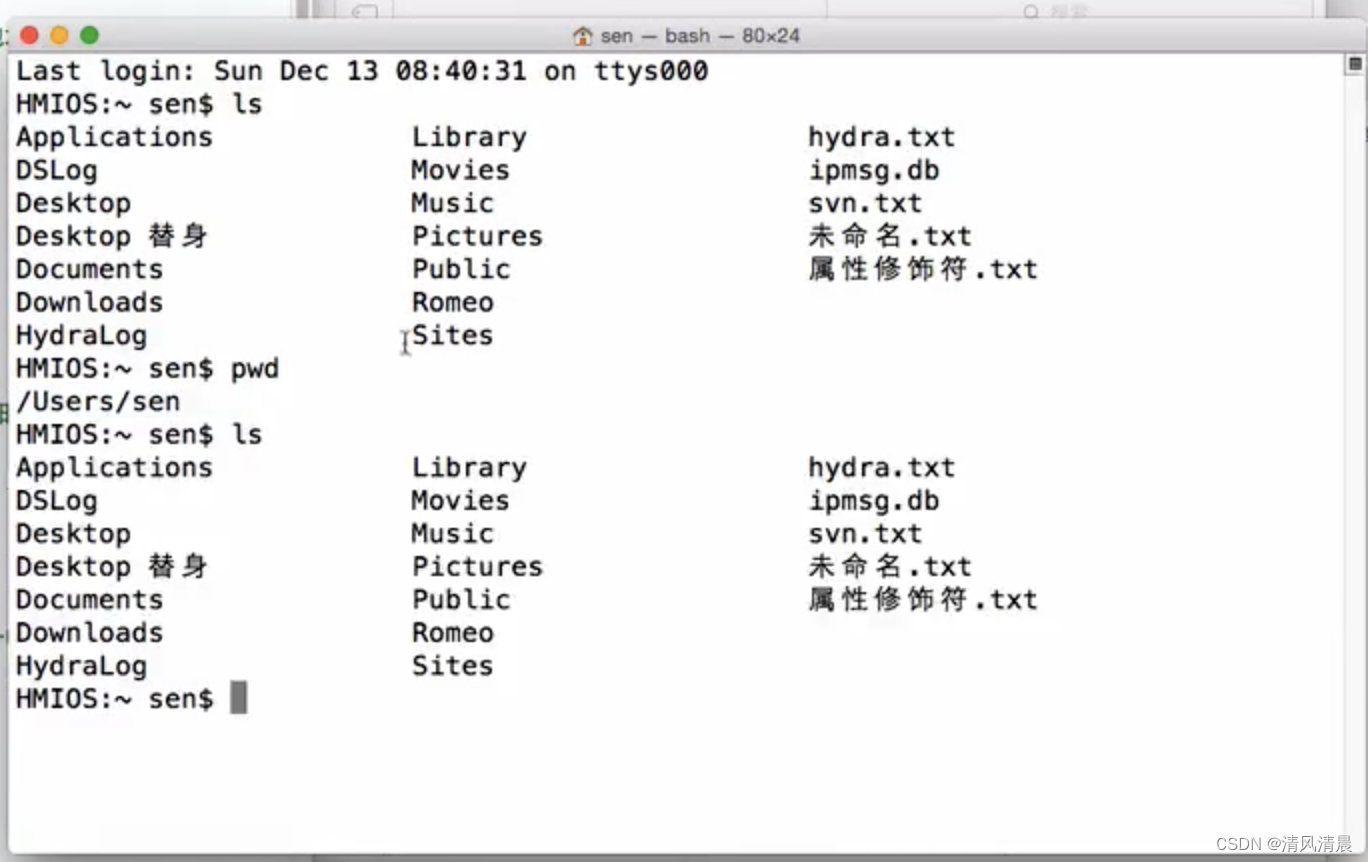Click "ipmsg.db" in the first ls listing
This screenshot has height=862, width=1368.
click(874, 170)
